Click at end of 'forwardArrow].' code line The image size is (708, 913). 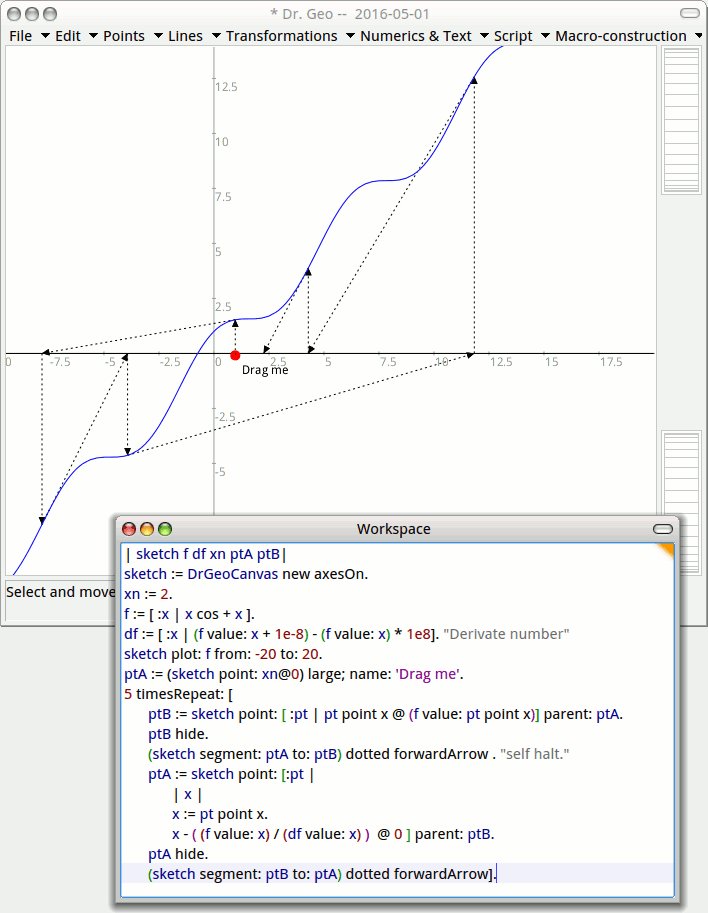pos(497,875)
